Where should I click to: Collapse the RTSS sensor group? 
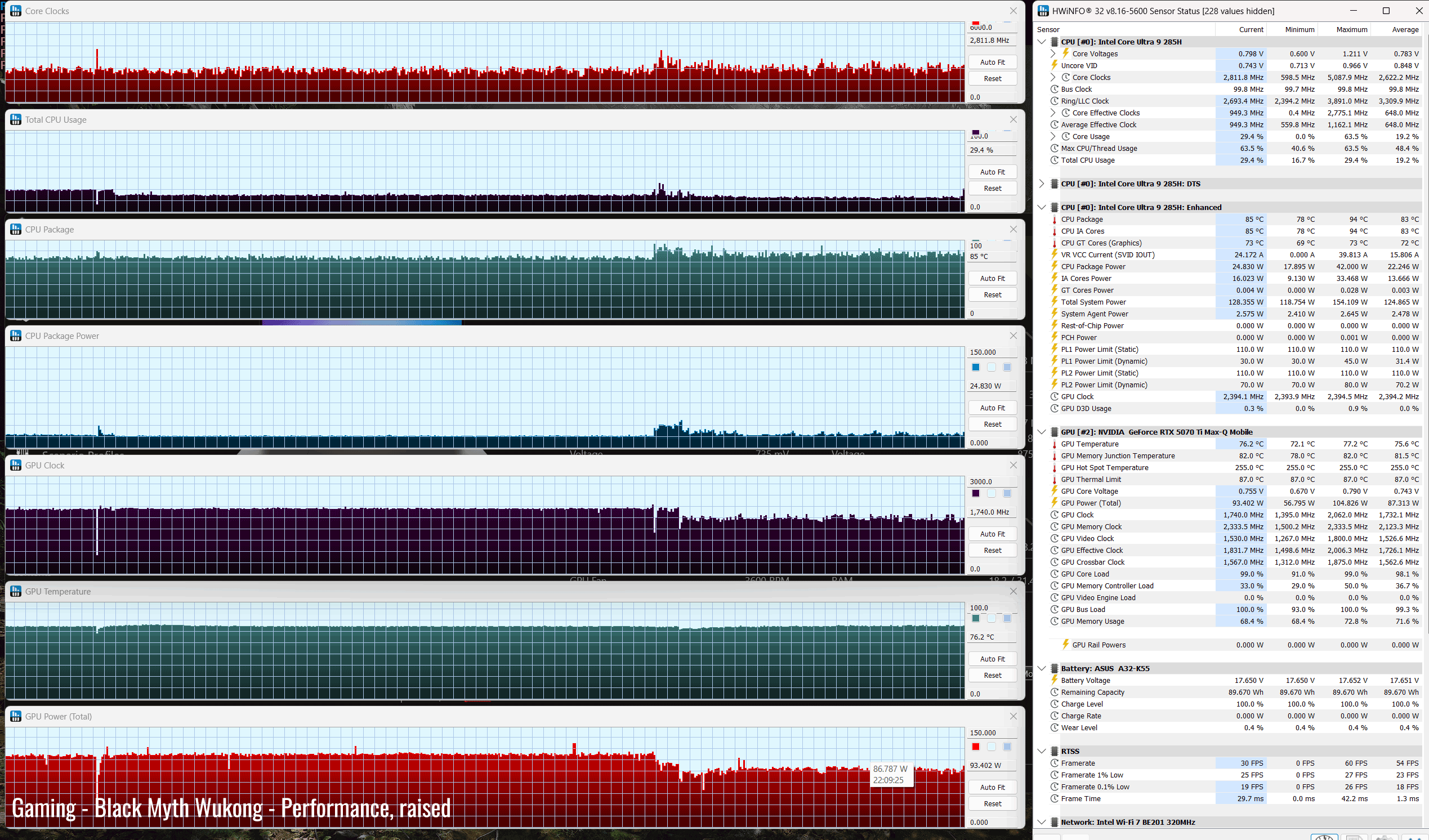click(1041, 752)
